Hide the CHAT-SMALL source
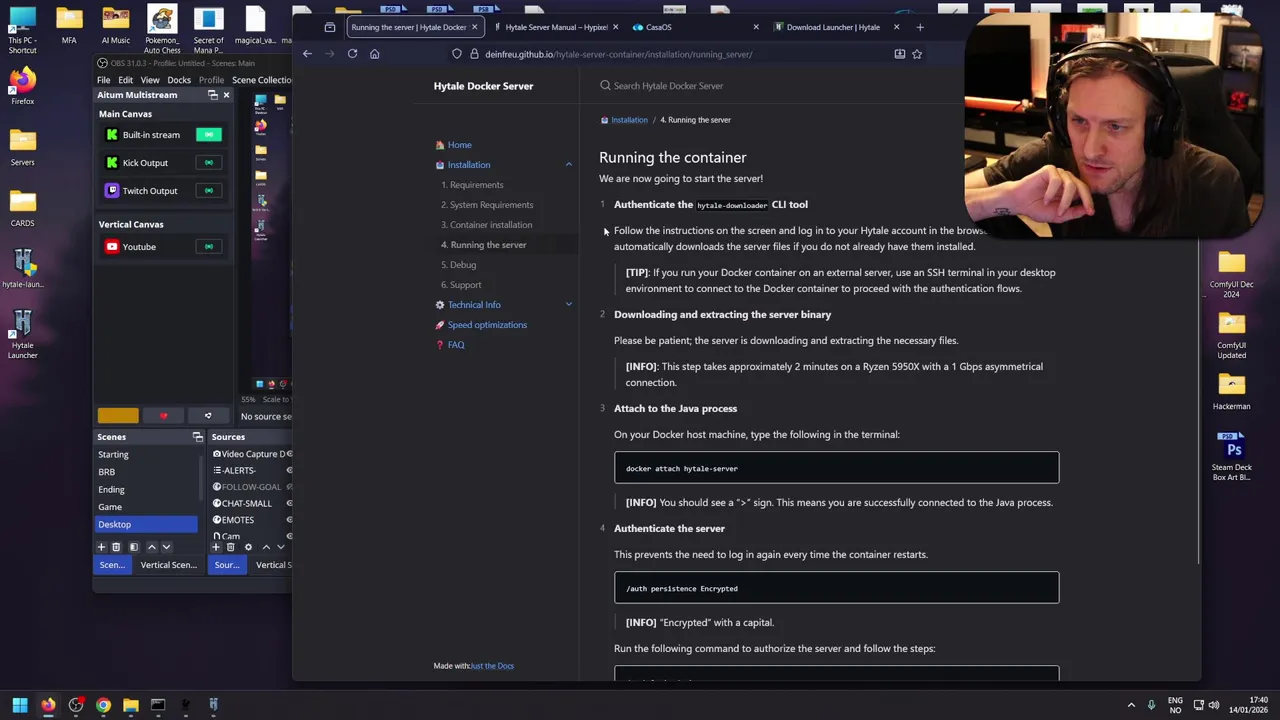This screenshot has height=720, width=1280. click(x=289, y=503)
